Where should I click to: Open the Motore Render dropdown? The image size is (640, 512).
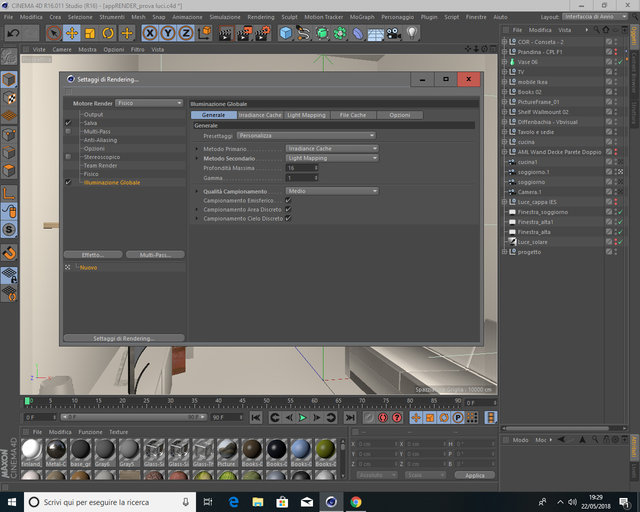tap(149, 103)
